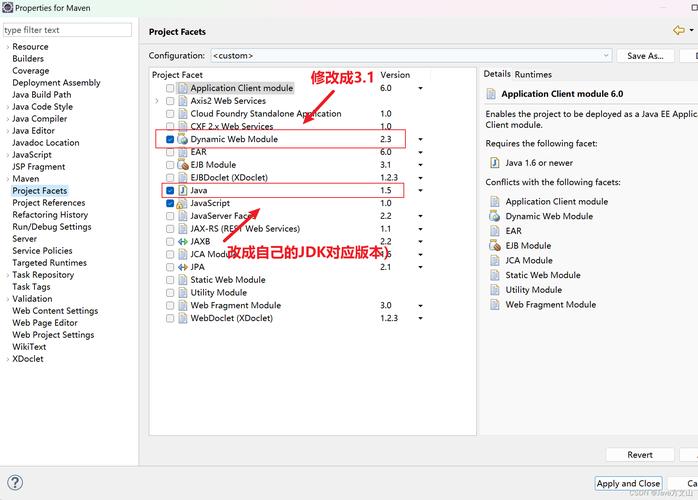The width and height of the screenshot is (698, 500).
Task: Click the conflicts list JCA Module icon
Action: 495,260
